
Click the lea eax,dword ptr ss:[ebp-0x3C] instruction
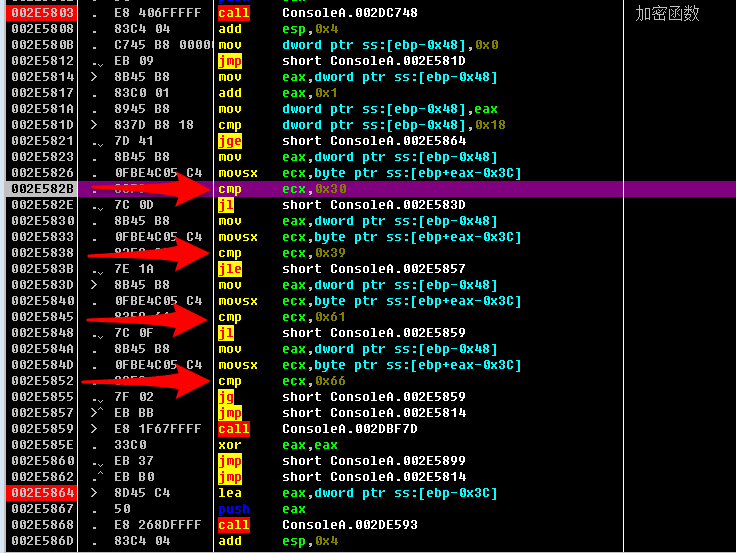click(358, 492)
